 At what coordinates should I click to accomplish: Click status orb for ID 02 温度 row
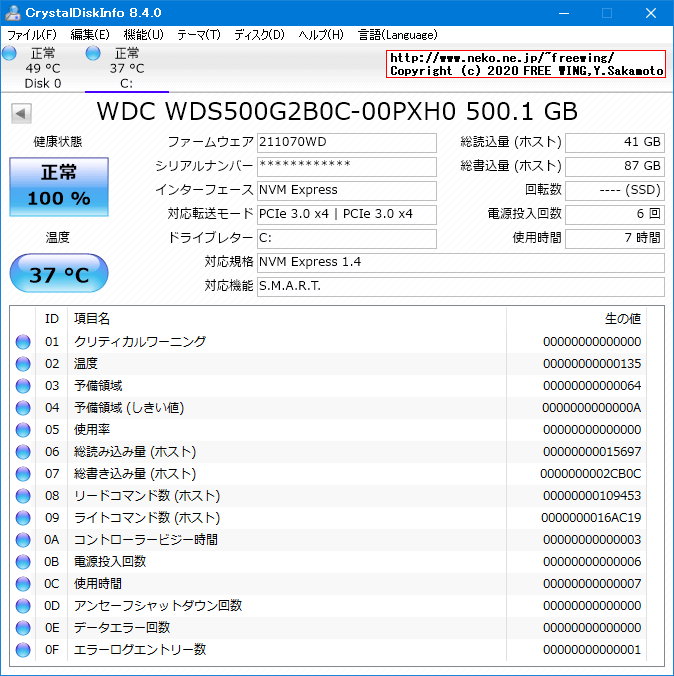click(x=23, y=364)
